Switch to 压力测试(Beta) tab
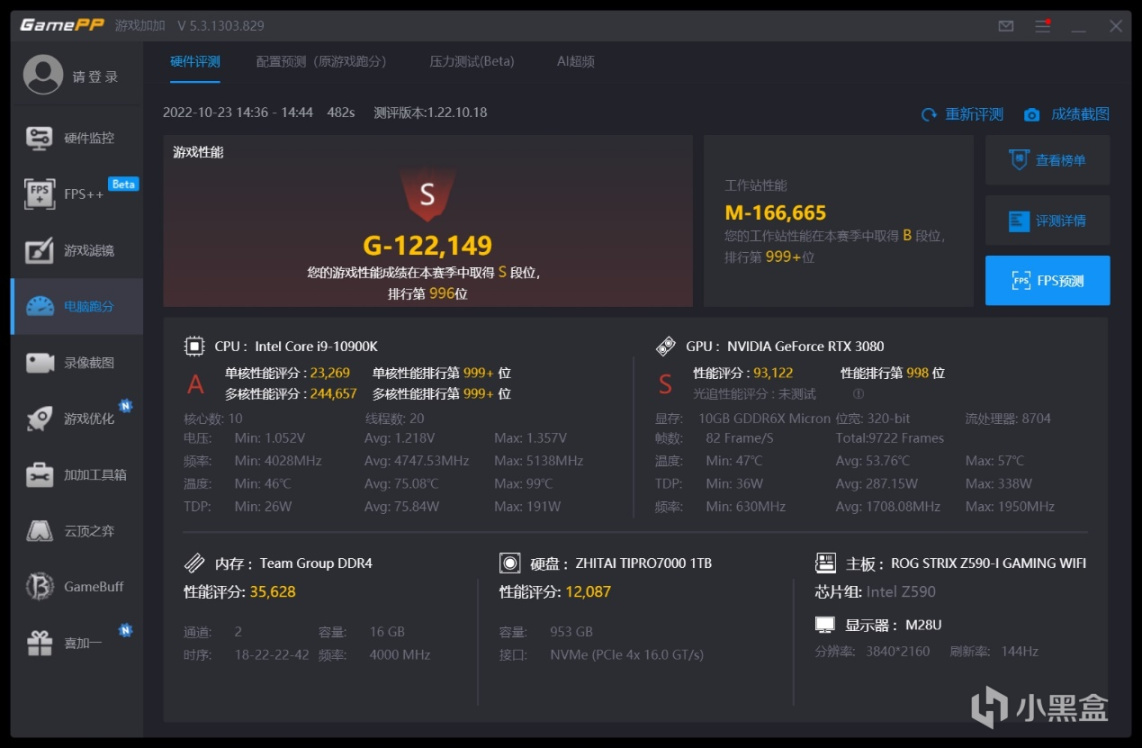Viewport: 1142px width, 748px height. tap(471, 62)
